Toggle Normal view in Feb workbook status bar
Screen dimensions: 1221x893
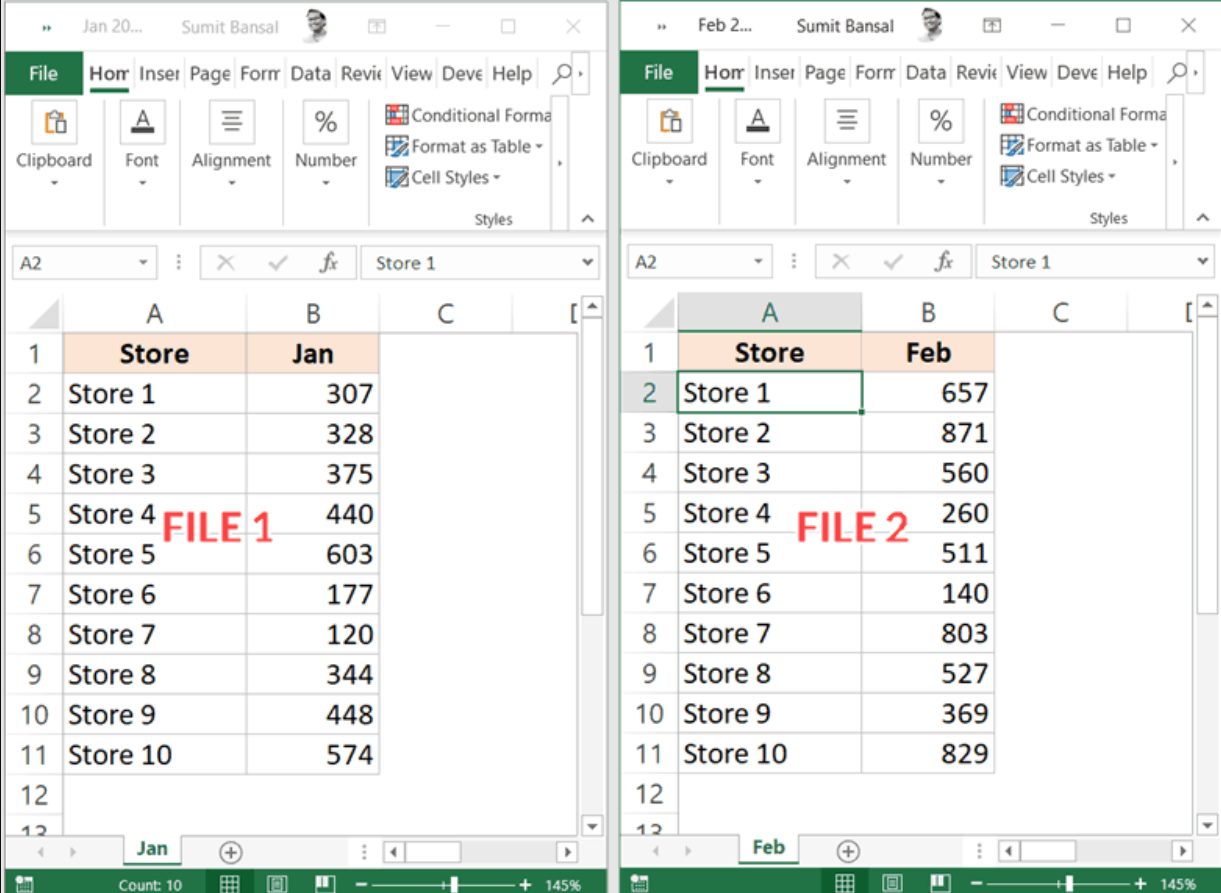point(845,883)
